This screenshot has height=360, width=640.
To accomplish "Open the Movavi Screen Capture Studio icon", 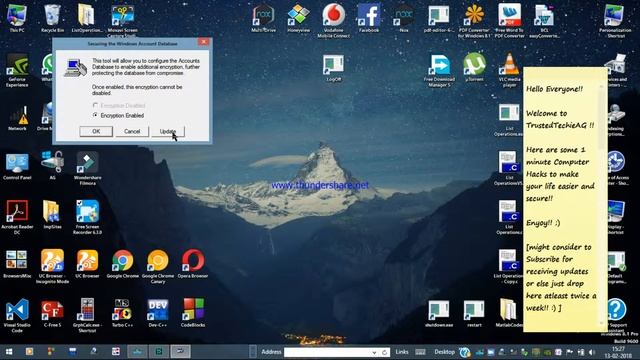I will tap(122, 20).
